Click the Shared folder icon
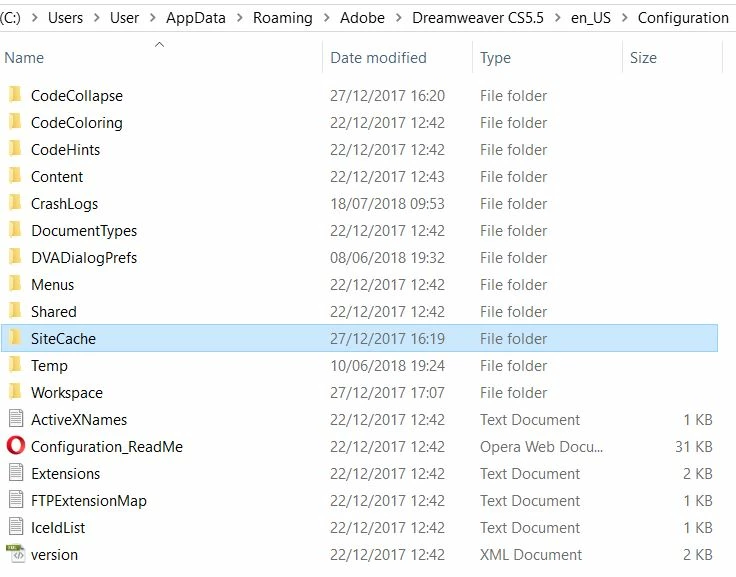Image resolution: width=736 pixels, height=577 pixels. coord(15,310)
